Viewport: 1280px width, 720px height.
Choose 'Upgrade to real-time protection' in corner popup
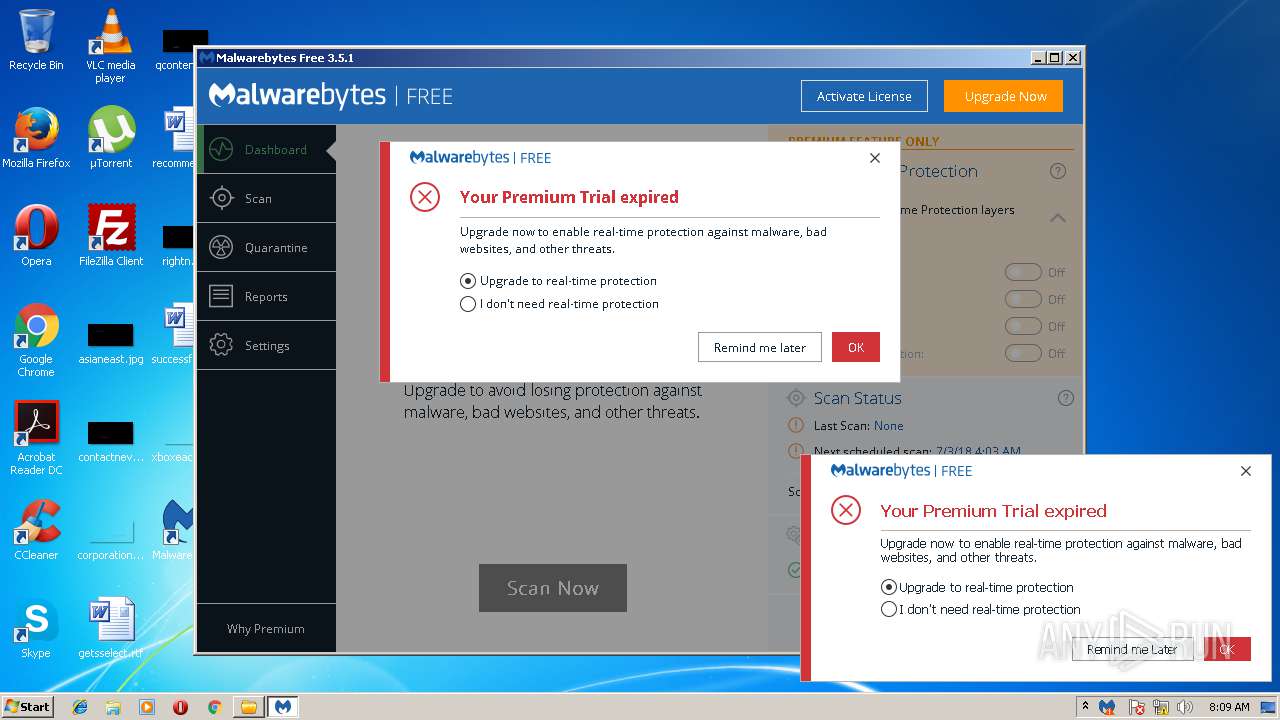click(x=977, y=587)
